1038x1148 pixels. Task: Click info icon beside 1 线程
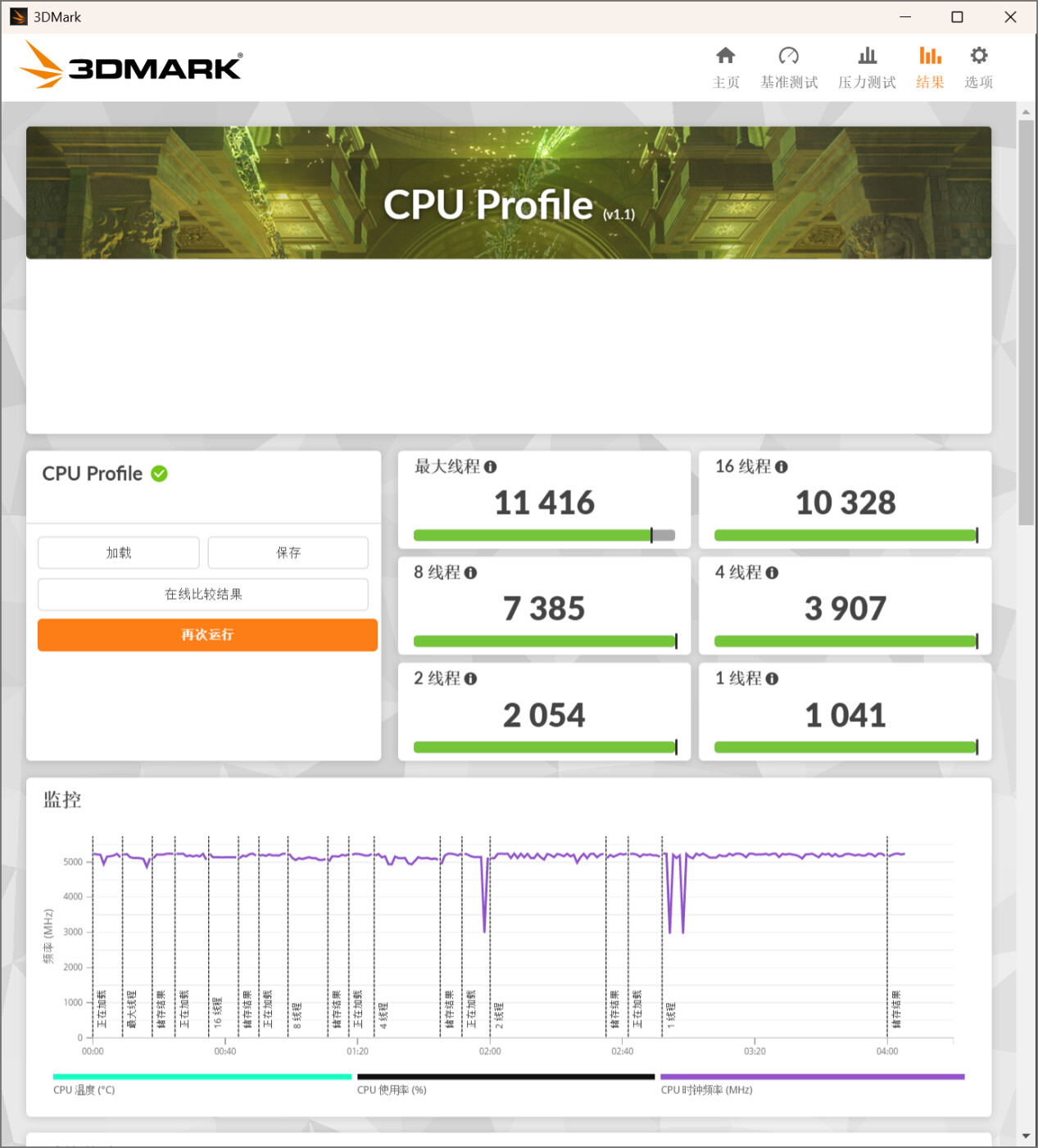tap(772, 678)
